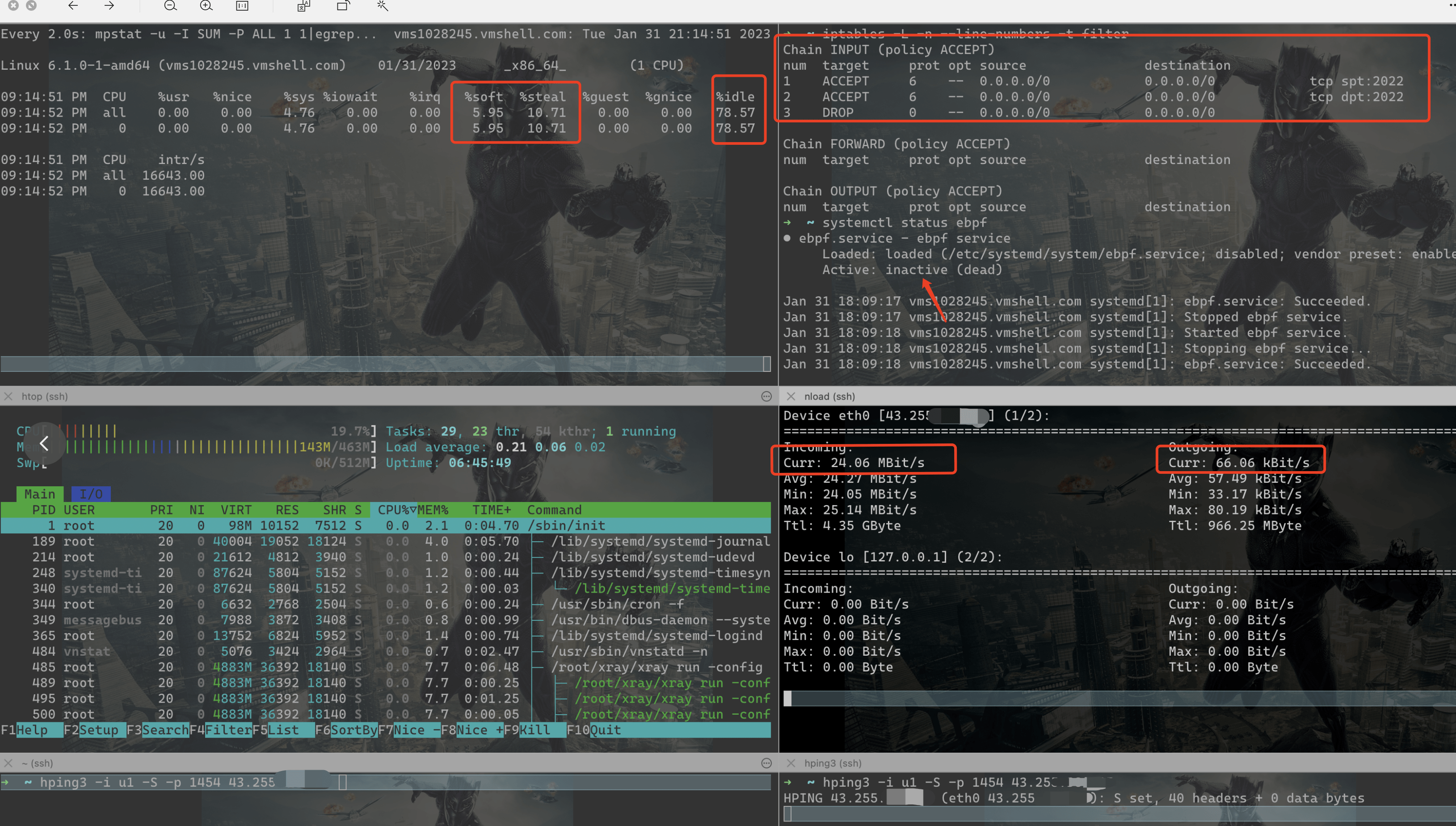Switch to htop I/O tab
Image resolution: width=1456 pixels, height=826 pixels.
(x=91, y=493)
